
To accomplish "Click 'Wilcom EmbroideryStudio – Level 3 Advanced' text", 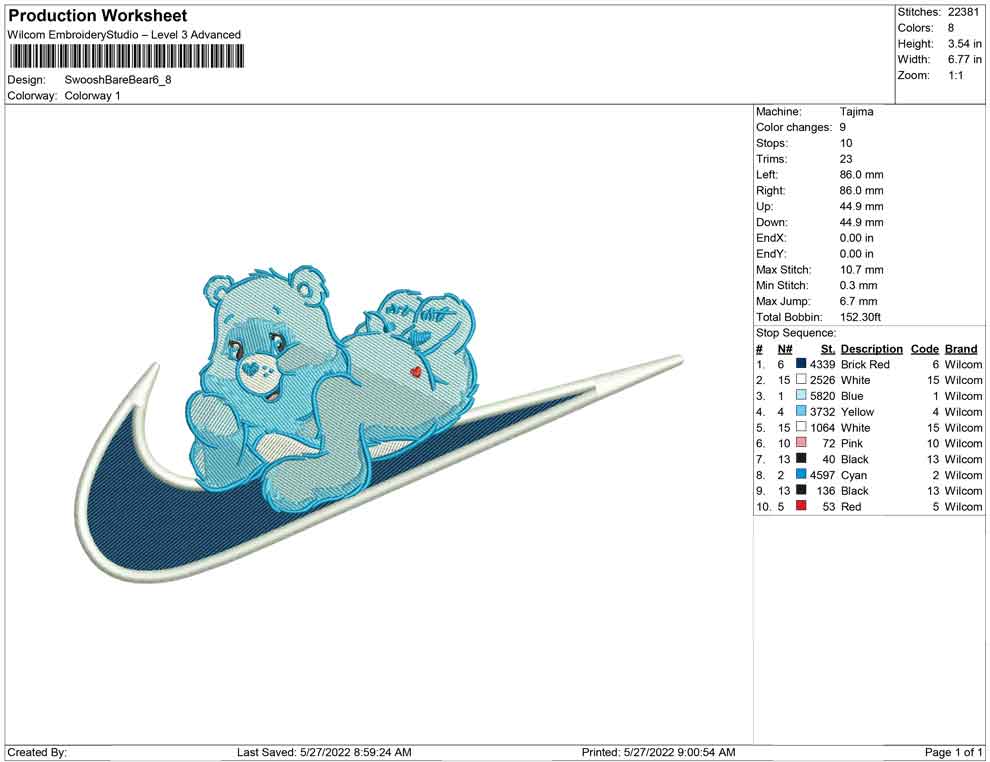I will point(124,35).
